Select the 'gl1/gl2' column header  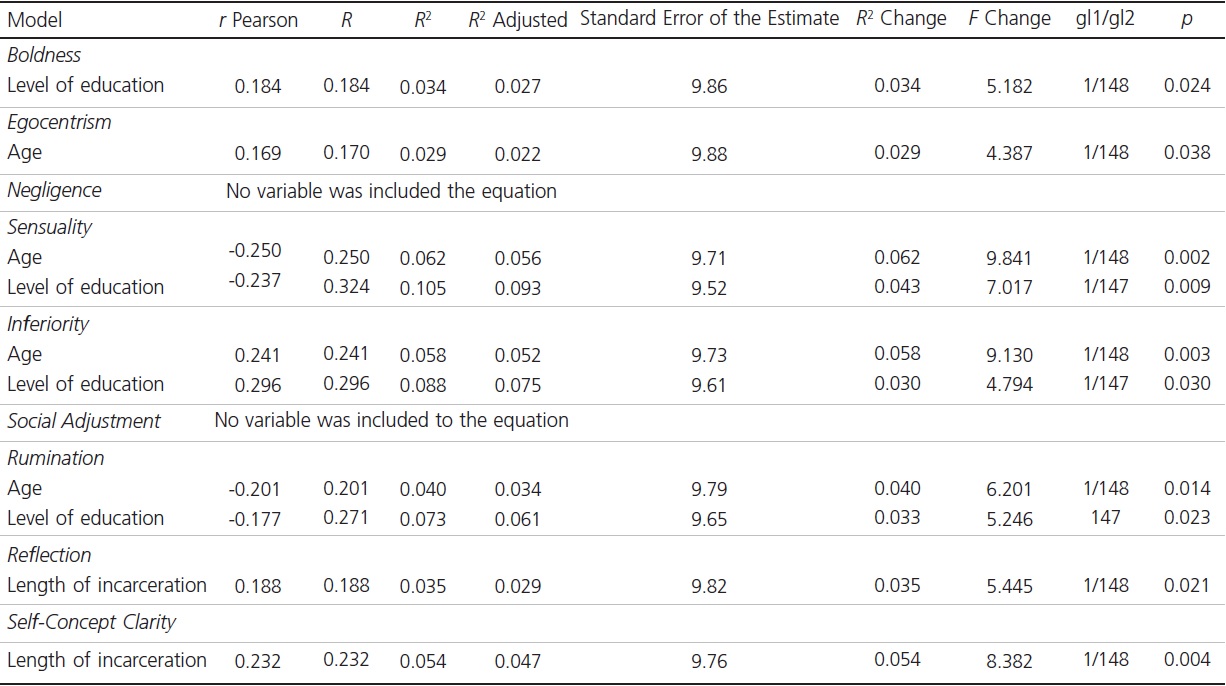click(x=1105, y=19)
